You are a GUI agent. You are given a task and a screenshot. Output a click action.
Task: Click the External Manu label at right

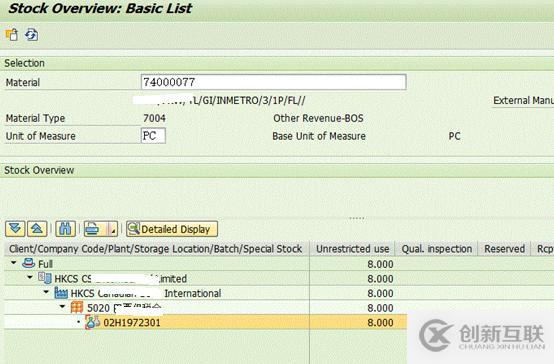[523, 100]
